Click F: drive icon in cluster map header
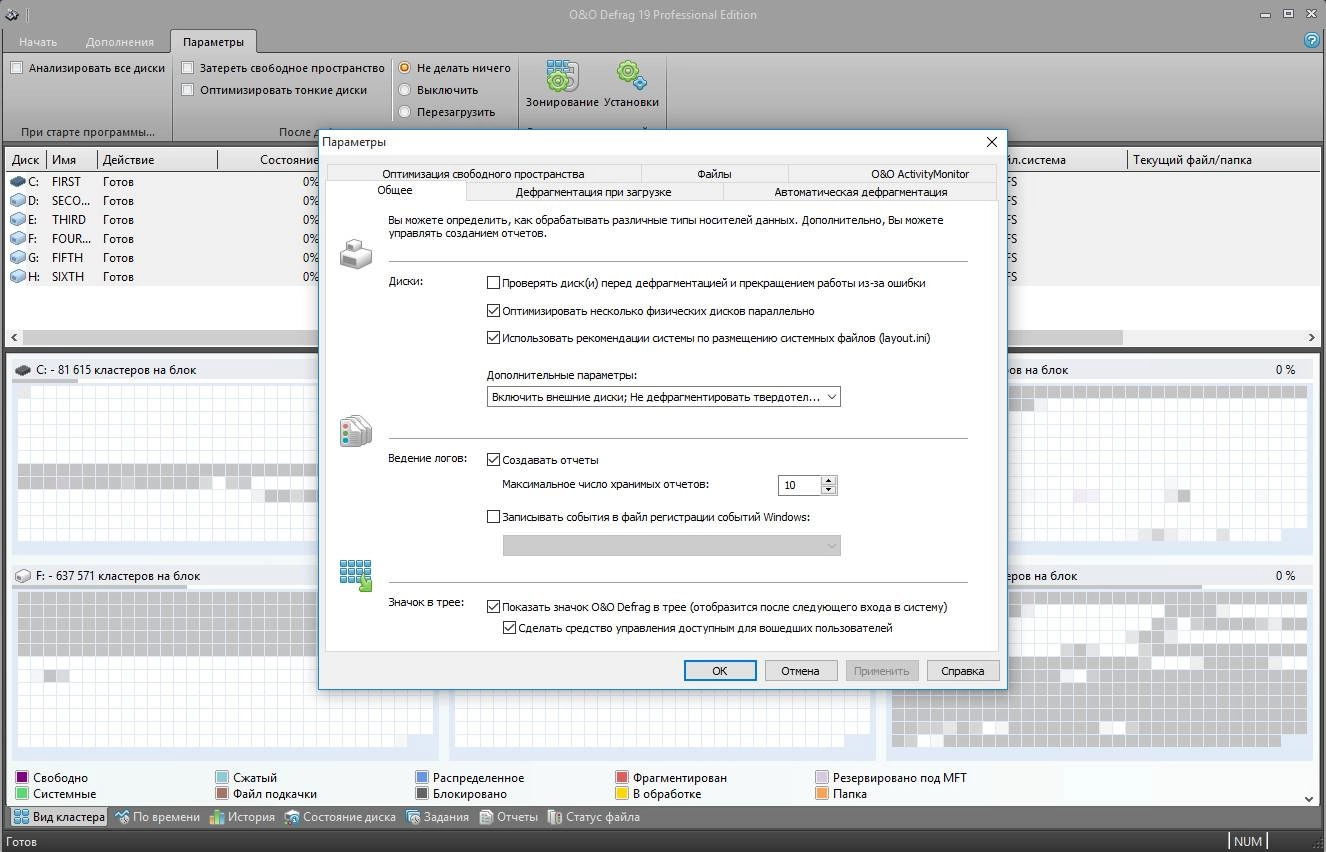The width and height of the screenshot is (1326, 852). coord(22,576)
